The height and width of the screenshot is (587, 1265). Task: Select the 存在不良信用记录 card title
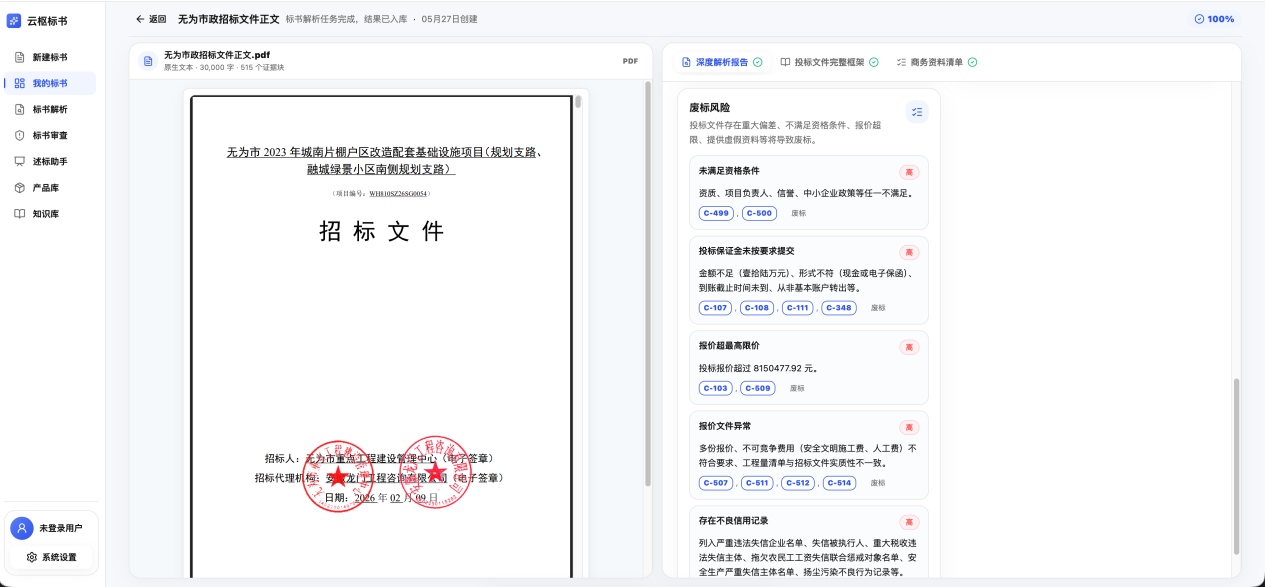click(733, 521)
